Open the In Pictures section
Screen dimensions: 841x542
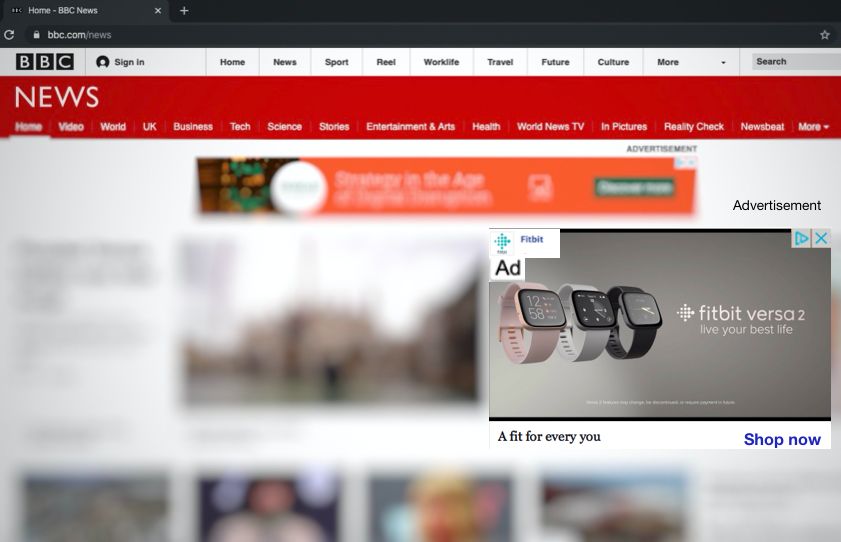pyautogui.click(x=624, y=127)
